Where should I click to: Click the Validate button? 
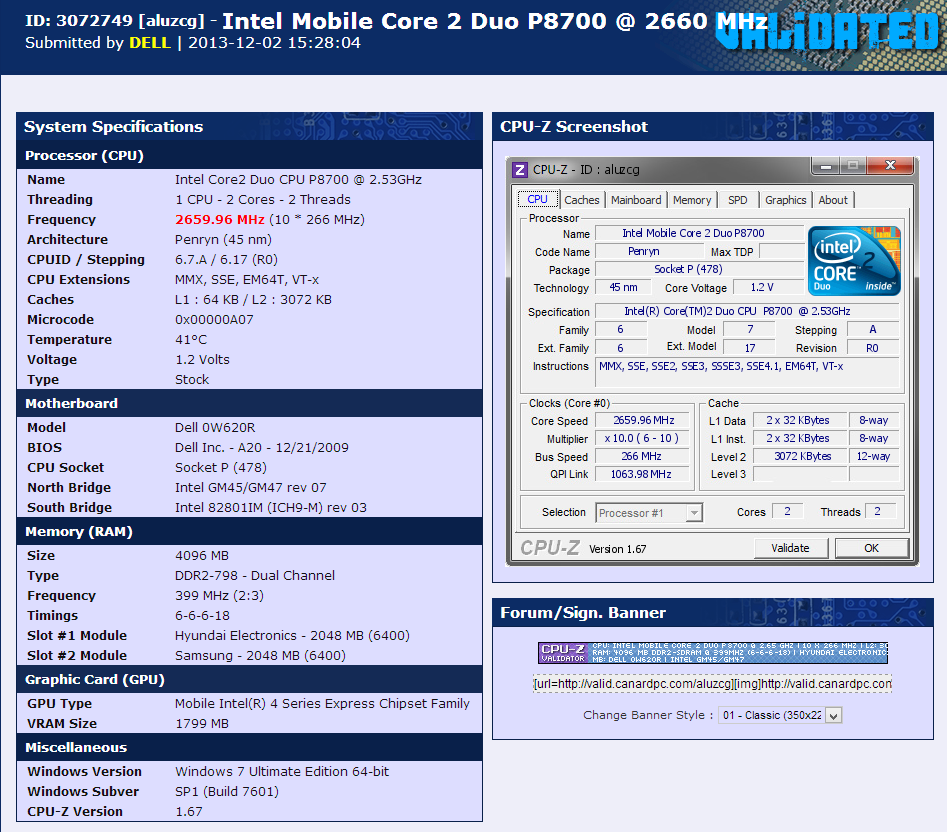click(791, 548)
